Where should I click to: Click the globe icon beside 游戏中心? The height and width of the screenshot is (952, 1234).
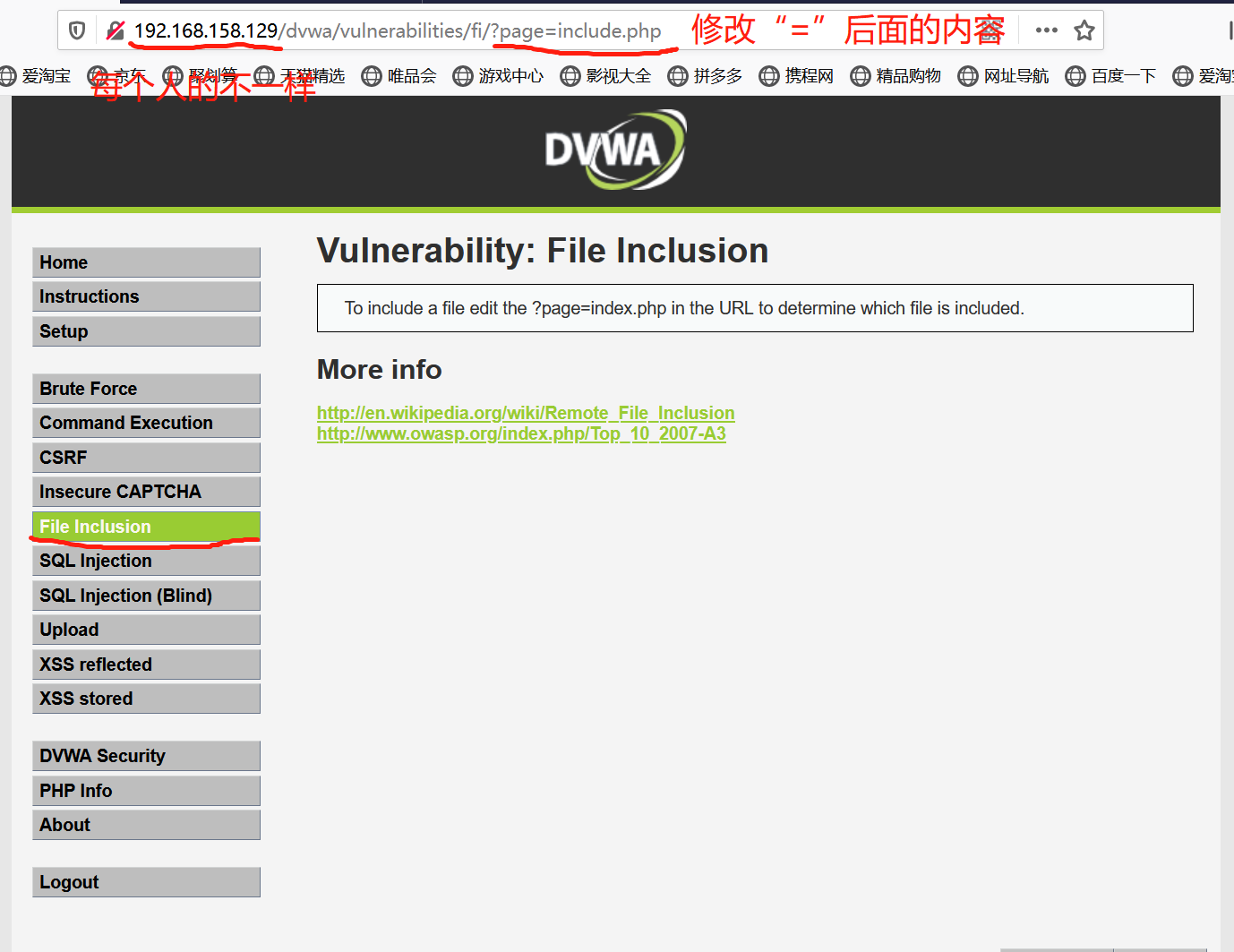click(x=463, y=76)
